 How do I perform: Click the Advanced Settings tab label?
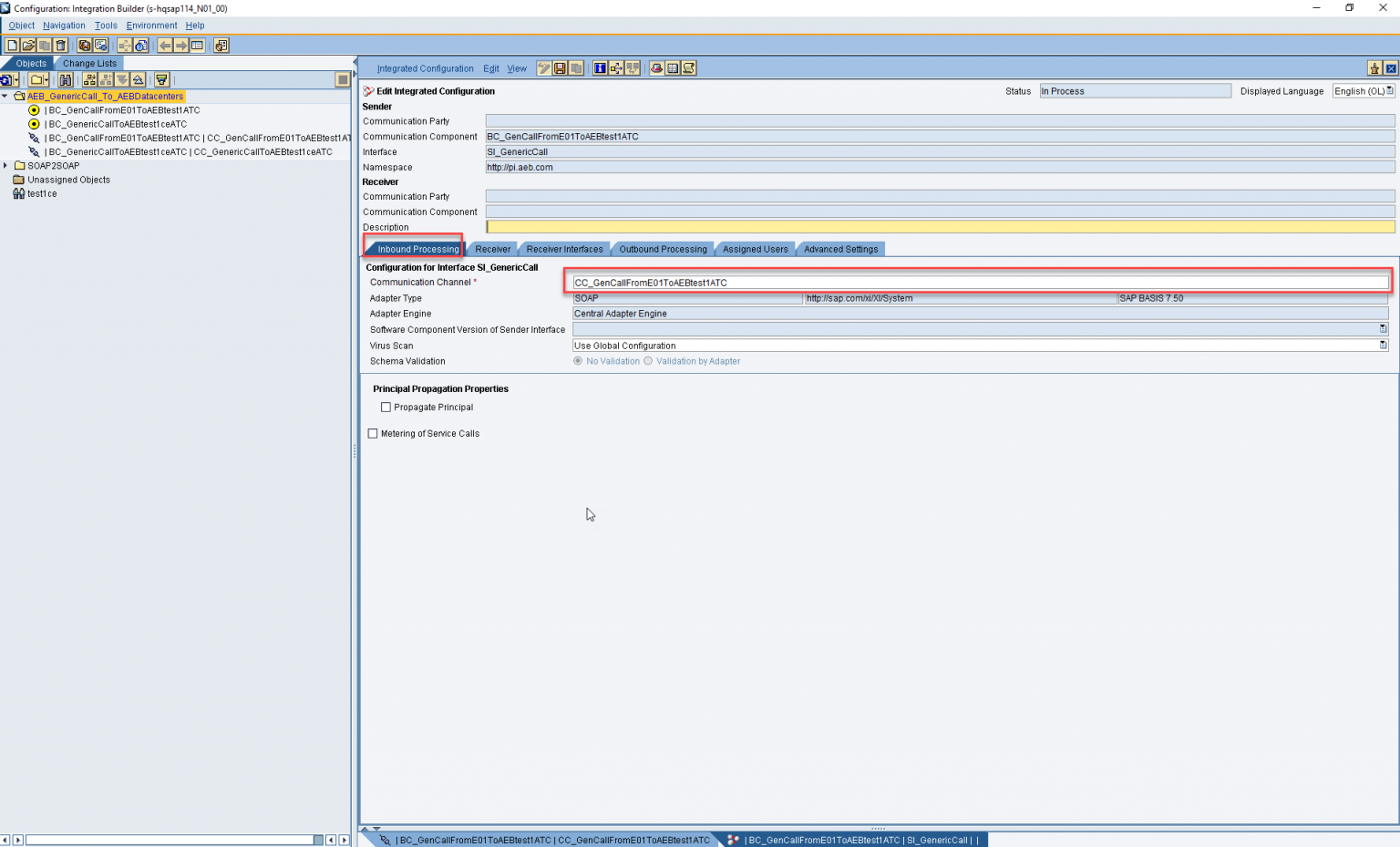click(x=839, y=248)
